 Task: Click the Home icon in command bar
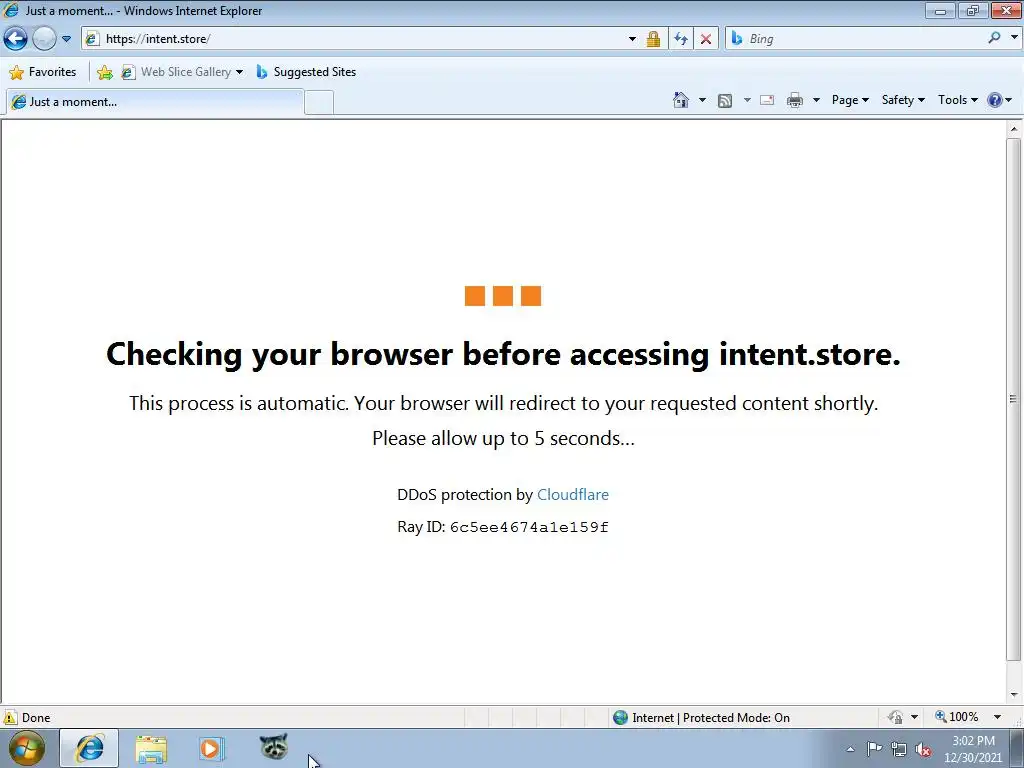click(x=680, y=100)
